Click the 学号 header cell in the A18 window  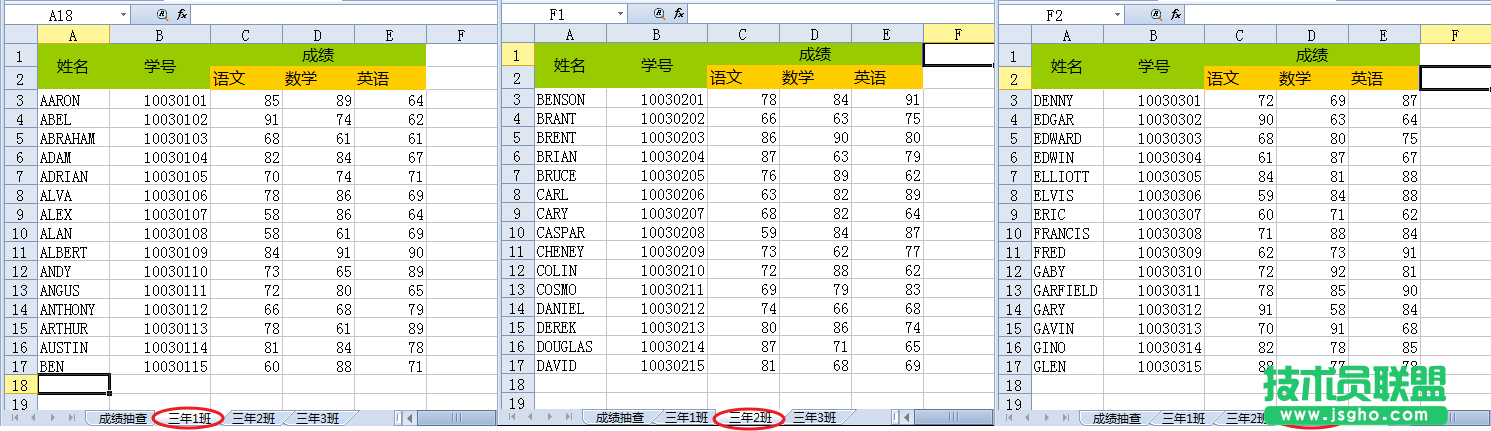(x=160, y=66)
